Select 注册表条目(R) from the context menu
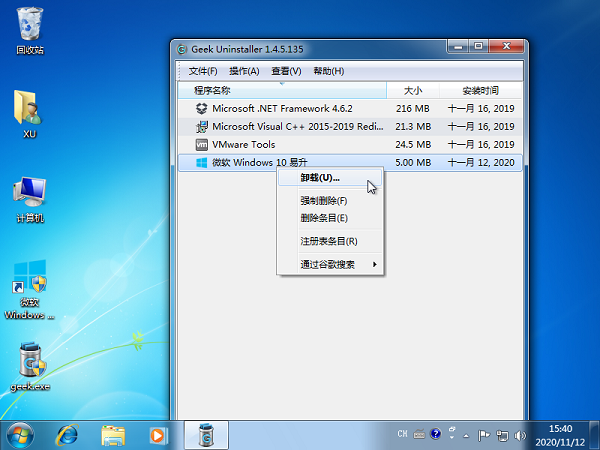Viewport: 600px width, 450px height. coord(329,241)
